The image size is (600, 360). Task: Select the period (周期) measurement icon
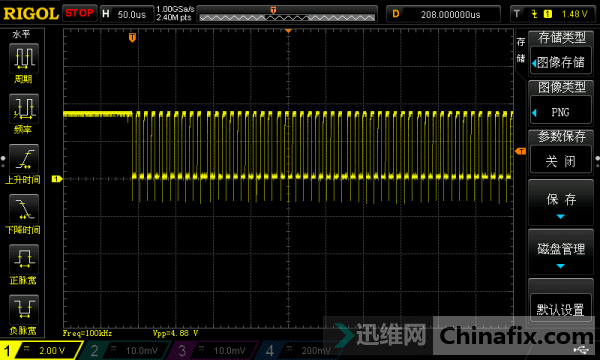[x=24, y=58]
